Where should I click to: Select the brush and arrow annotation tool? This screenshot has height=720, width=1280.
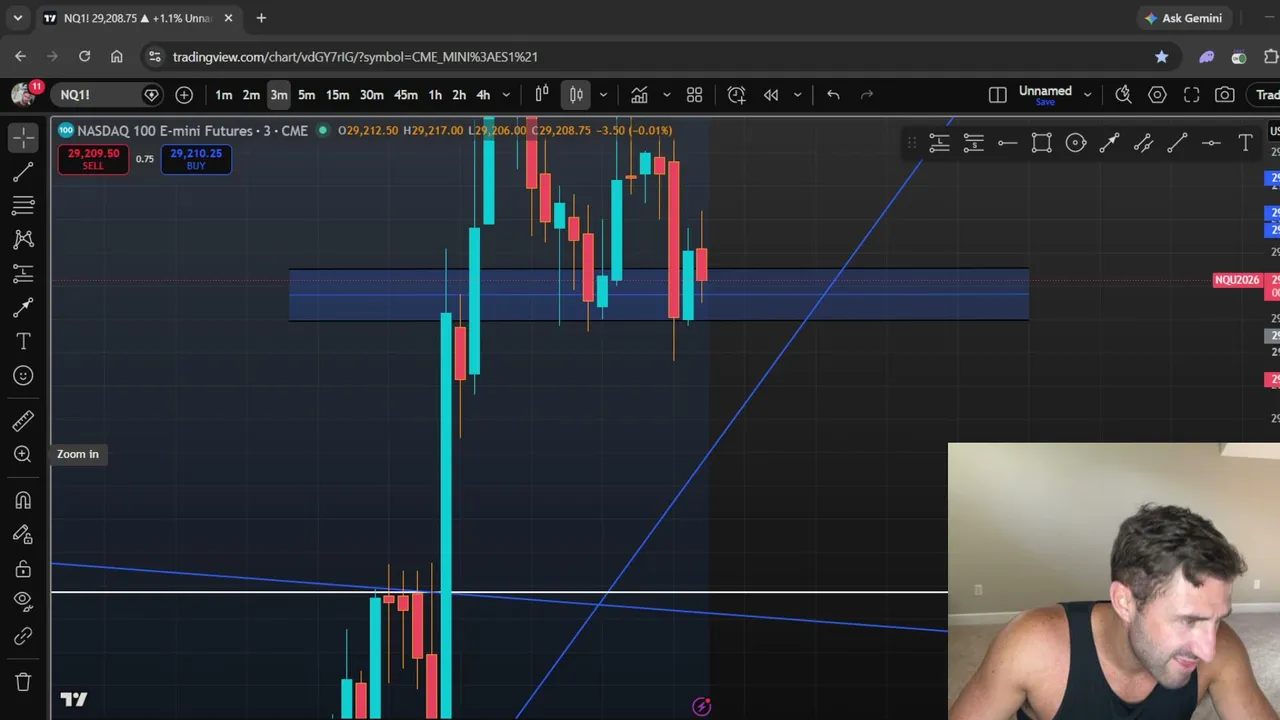click(23, 307)
